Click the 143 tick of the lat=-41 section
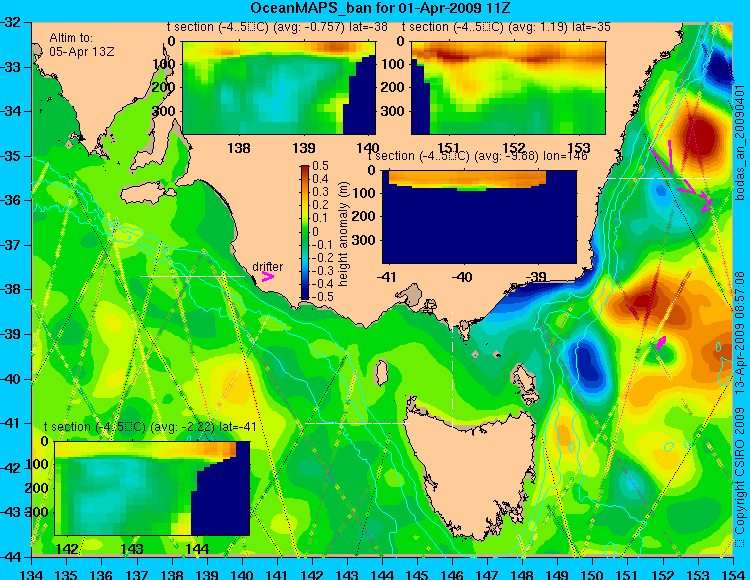The height and width of the screenshot is (580, 750). pos(132,548)
